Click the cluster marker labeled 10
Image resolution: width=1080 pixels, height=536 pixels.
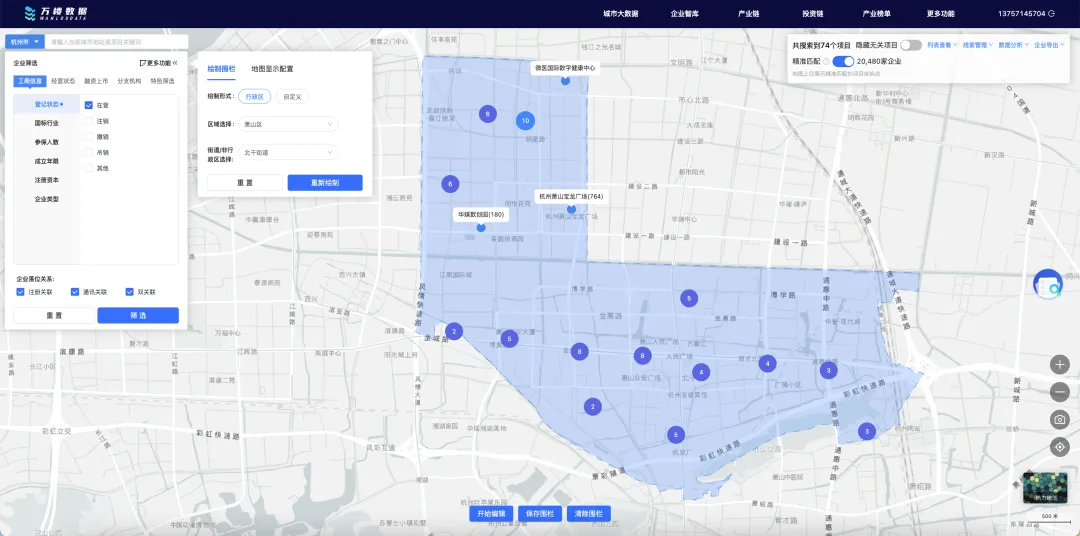[x=526, y=121]
